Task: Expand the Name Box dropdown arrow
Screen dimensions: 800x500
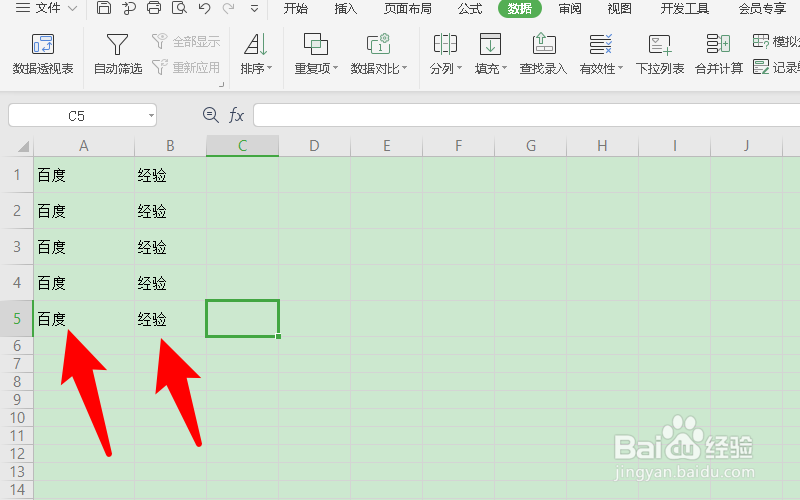Action: [x=151, y=116]
